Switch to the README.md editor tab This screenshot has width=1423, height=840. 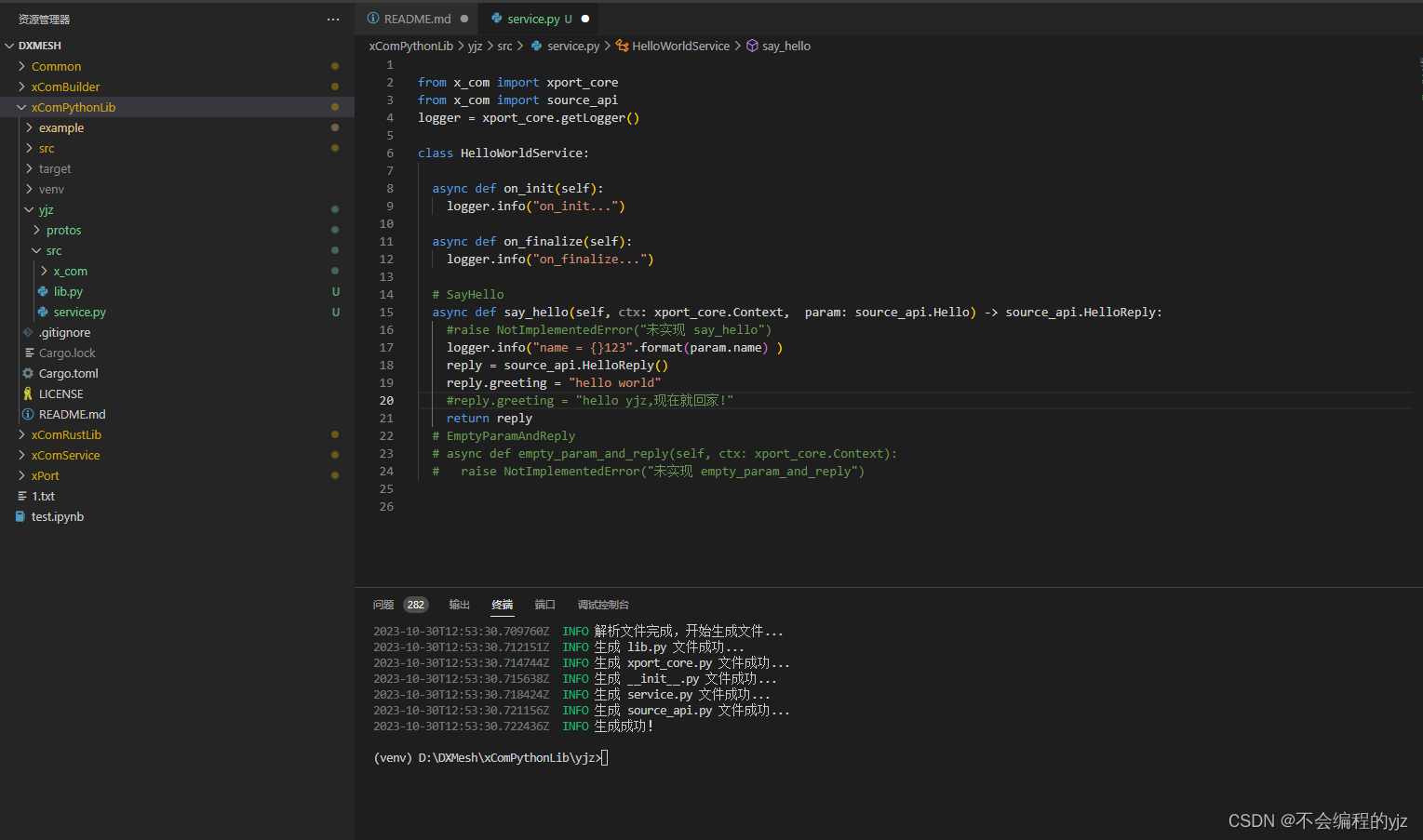(417, 19)
